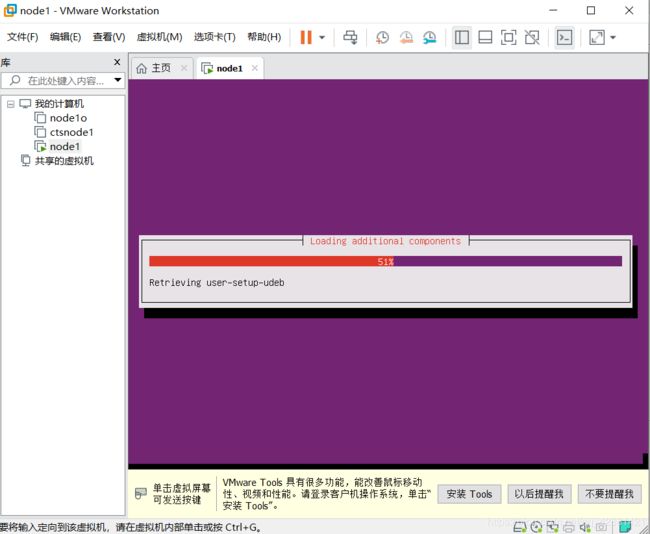Select the ctsnode1 virtual machine
650x534 pixels.
(72, 132)
